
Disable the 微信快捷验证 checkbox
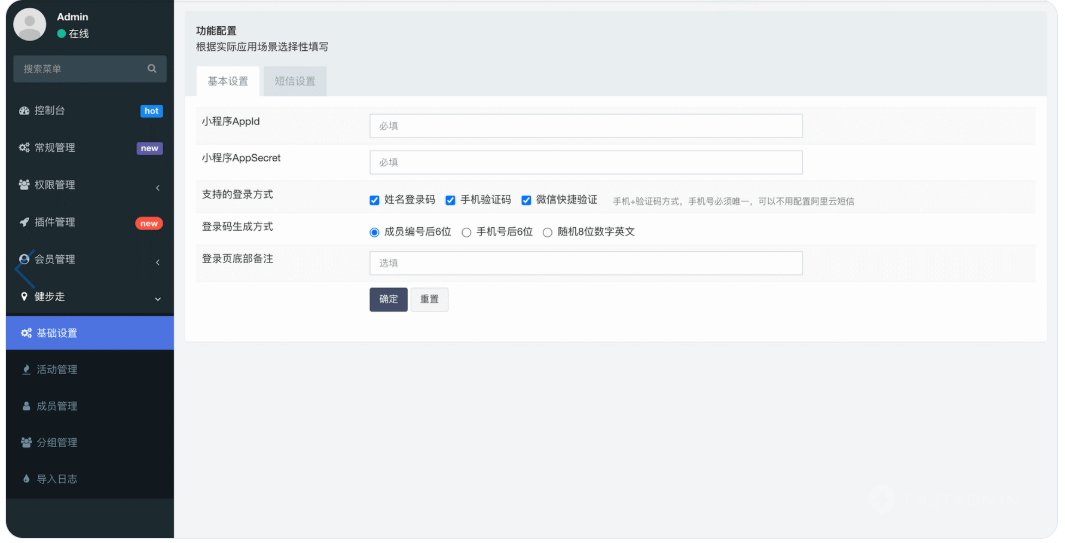tap(526, 200)
